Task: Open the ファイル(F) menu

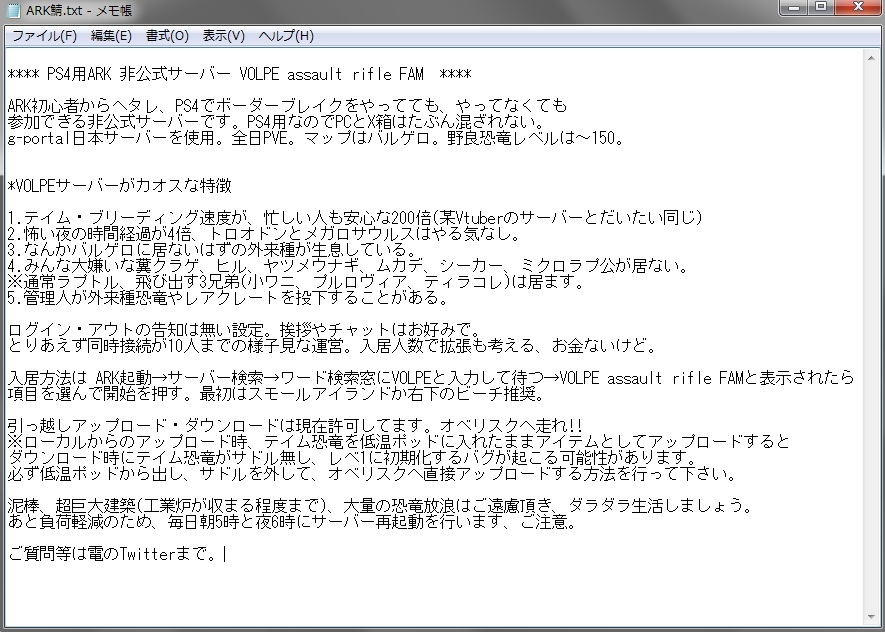Action: [x=44, y=36]
